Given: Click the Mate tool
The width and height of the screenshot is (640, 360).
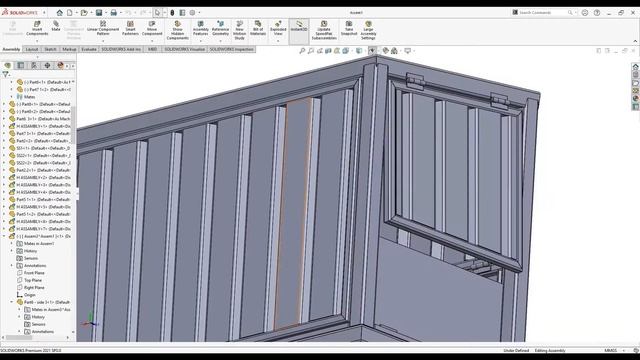Looking at the screenshot, I should coord(56,27).
